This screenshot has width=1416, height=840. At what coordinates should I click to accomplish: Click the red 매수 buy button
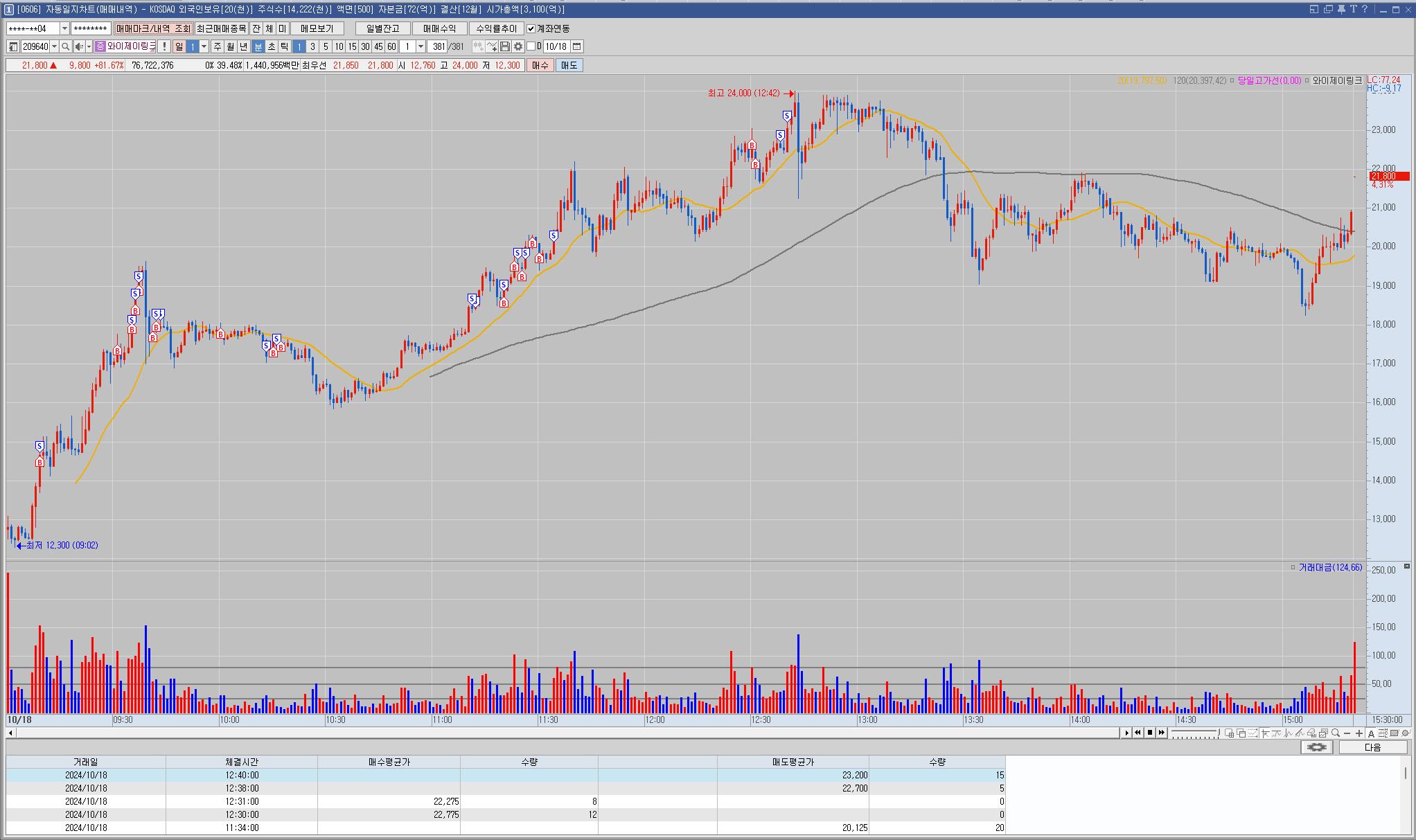[x=540, y=65]
